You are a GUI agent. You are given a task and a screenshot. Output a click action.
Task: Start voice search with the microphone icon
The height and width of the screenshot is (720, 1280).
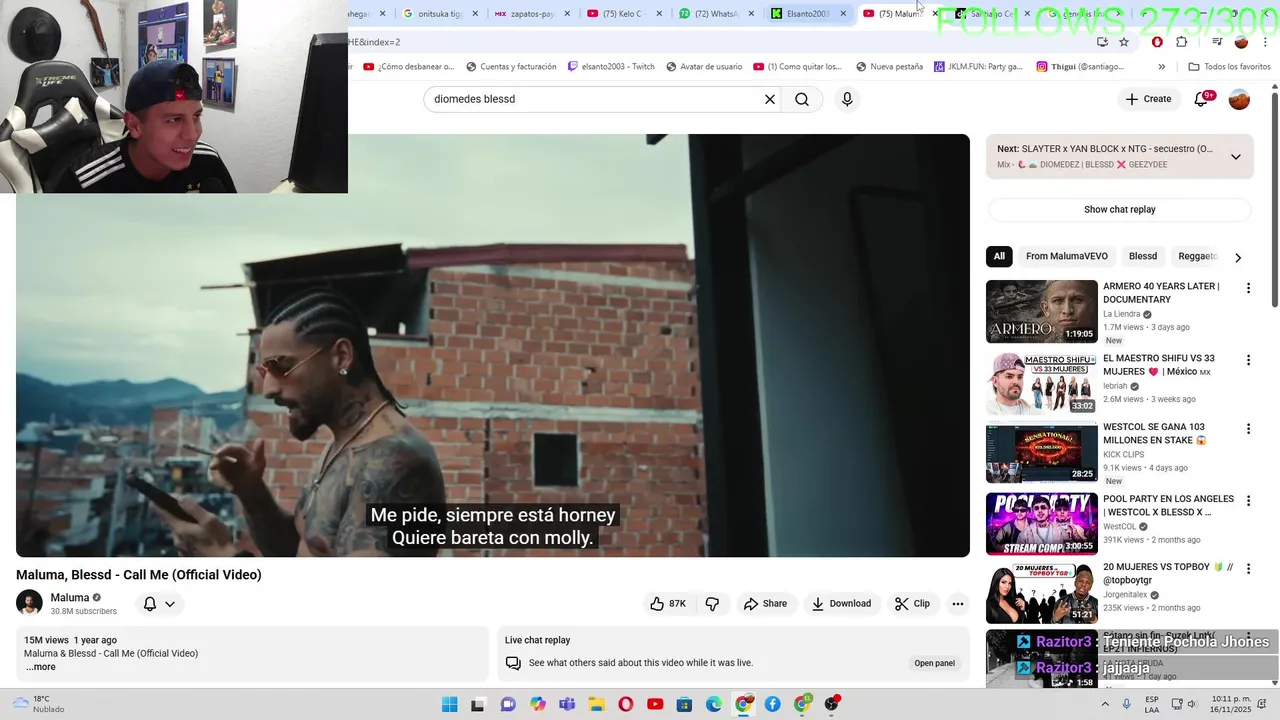coord(847,99)
